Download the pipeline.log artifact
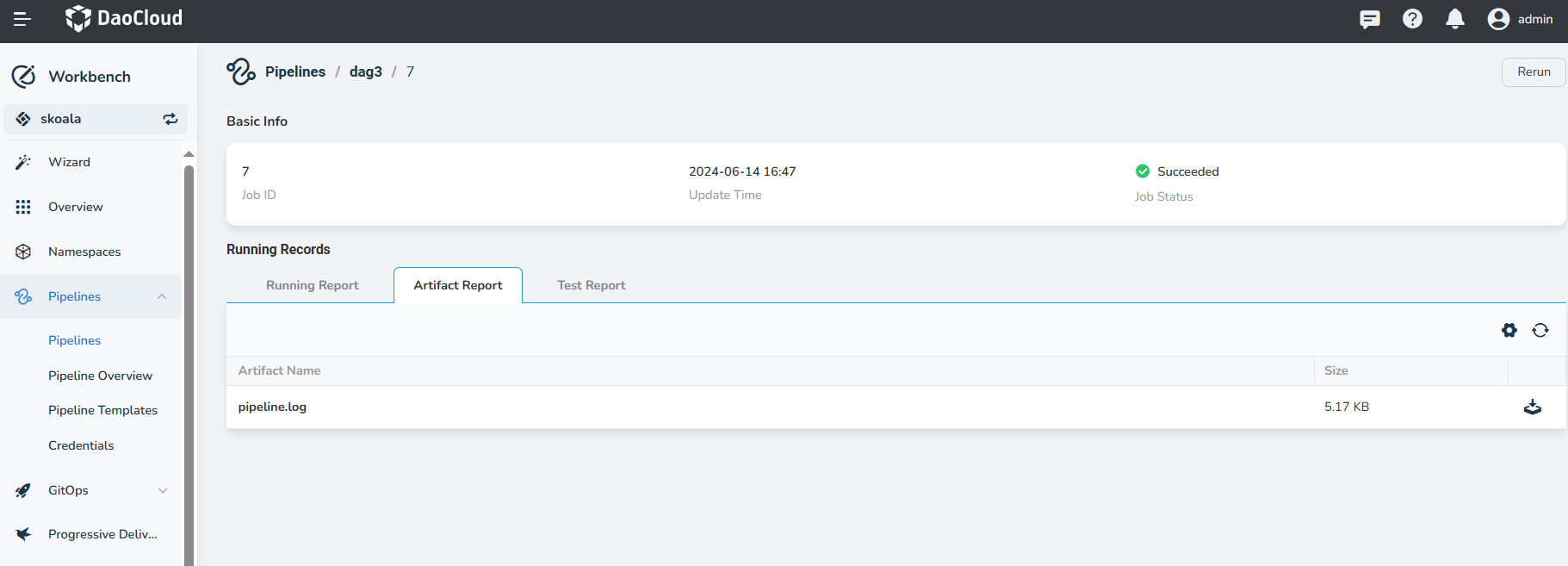The width and height of the screenshot is (1568, 566). [1532, 407]
